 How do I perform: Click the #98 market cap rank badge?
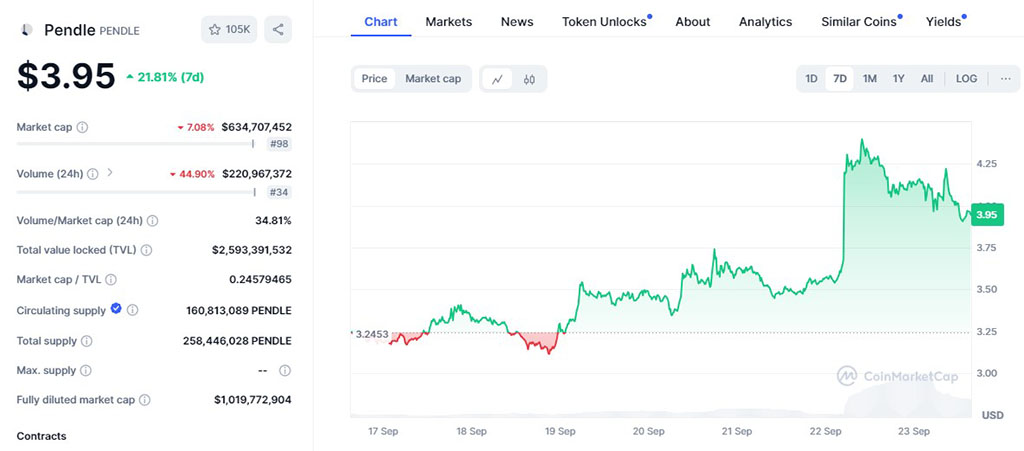[x=279, y=145]
